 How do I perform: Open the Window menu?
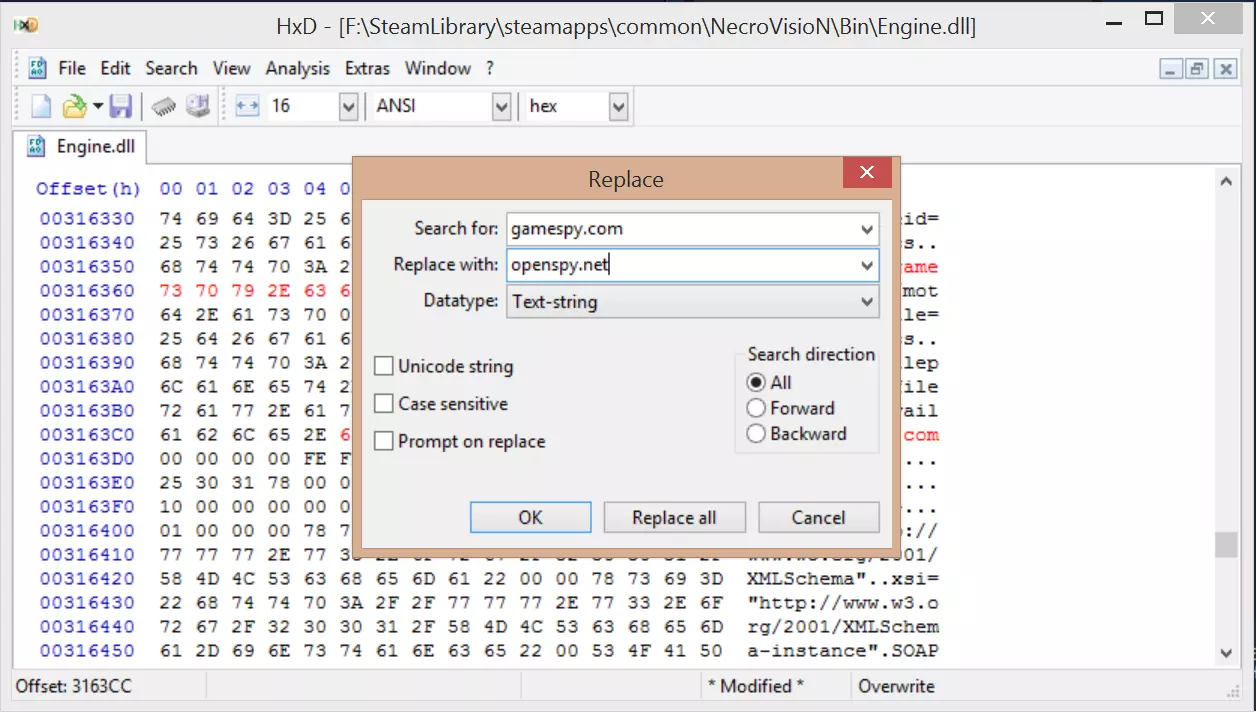point(437,68)
